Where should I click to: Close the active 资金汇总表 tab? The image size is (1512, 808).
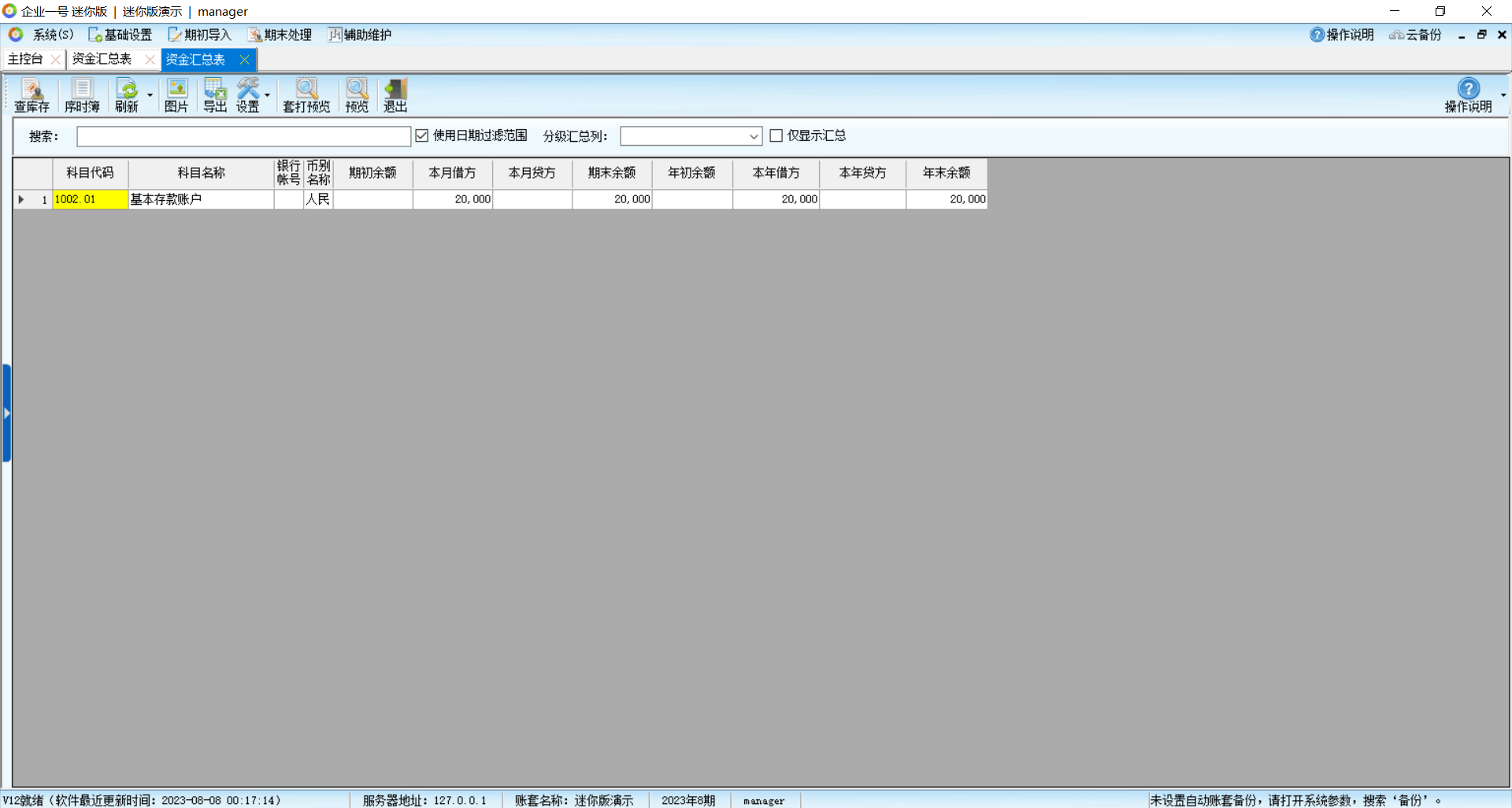click(244, 59)
